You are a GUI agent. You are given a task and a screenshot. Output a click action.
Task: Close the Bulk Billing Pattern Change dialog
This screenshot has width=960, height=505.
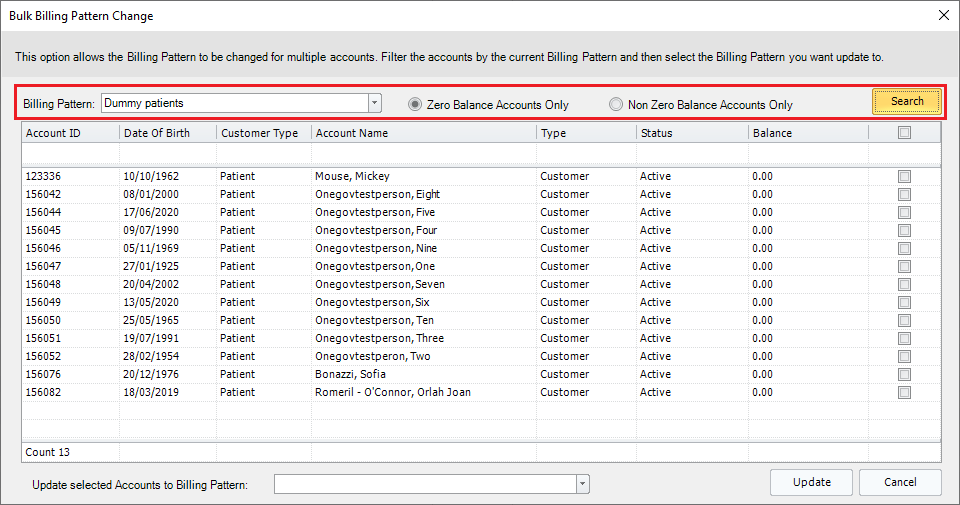click(943, 16)
